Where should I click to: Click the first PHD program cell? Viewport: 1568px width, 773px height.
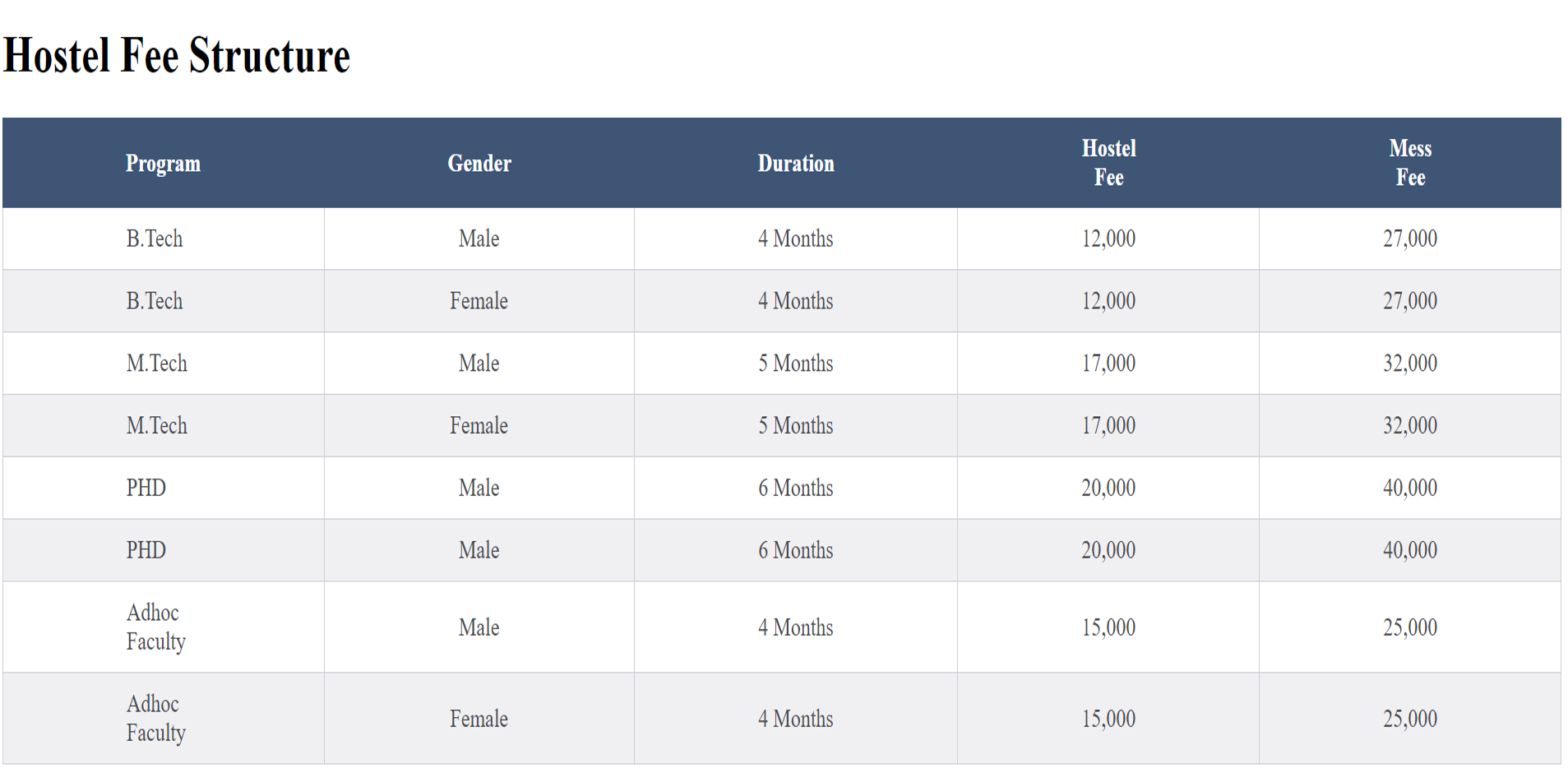[x=146, y=488]
